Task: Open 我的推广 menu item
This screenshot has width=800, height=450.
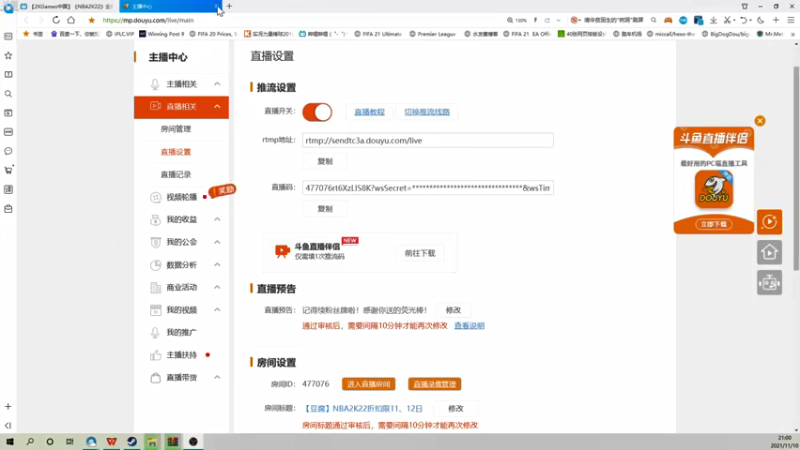Action: [181, 332]
